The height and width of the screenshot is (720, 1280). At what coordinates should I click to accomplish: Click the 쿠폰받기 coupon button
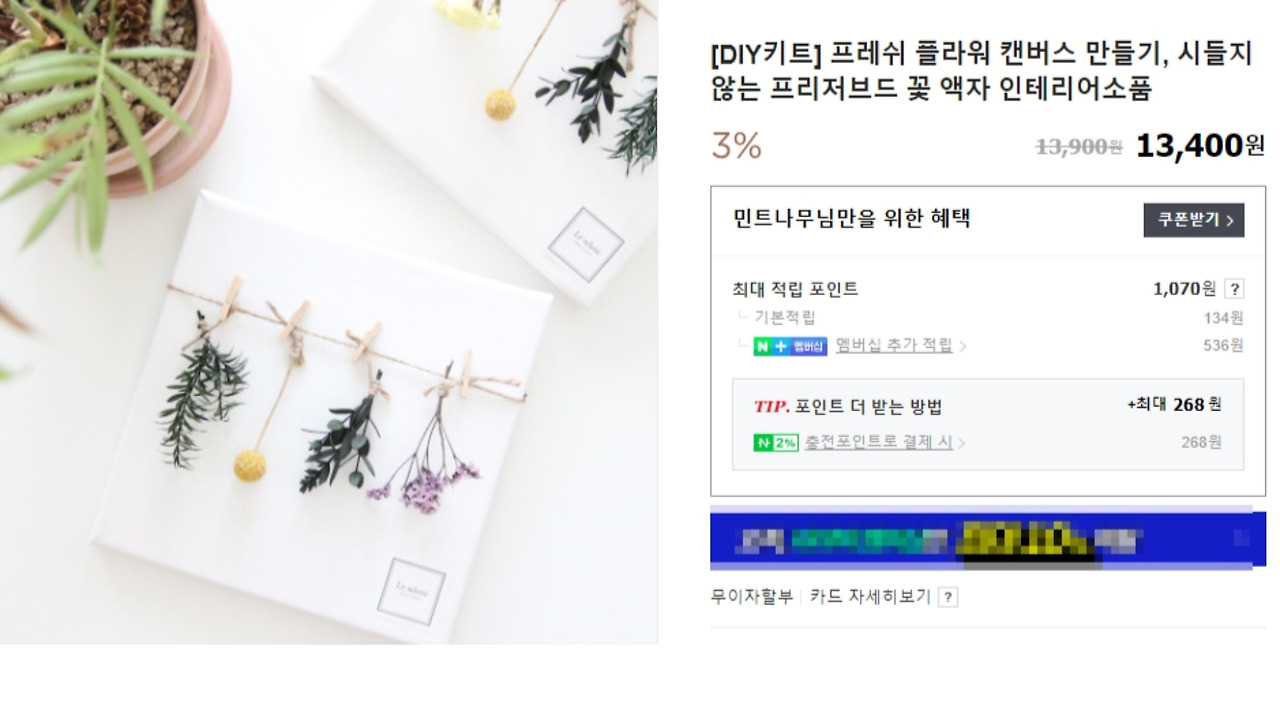point(1194,220)
